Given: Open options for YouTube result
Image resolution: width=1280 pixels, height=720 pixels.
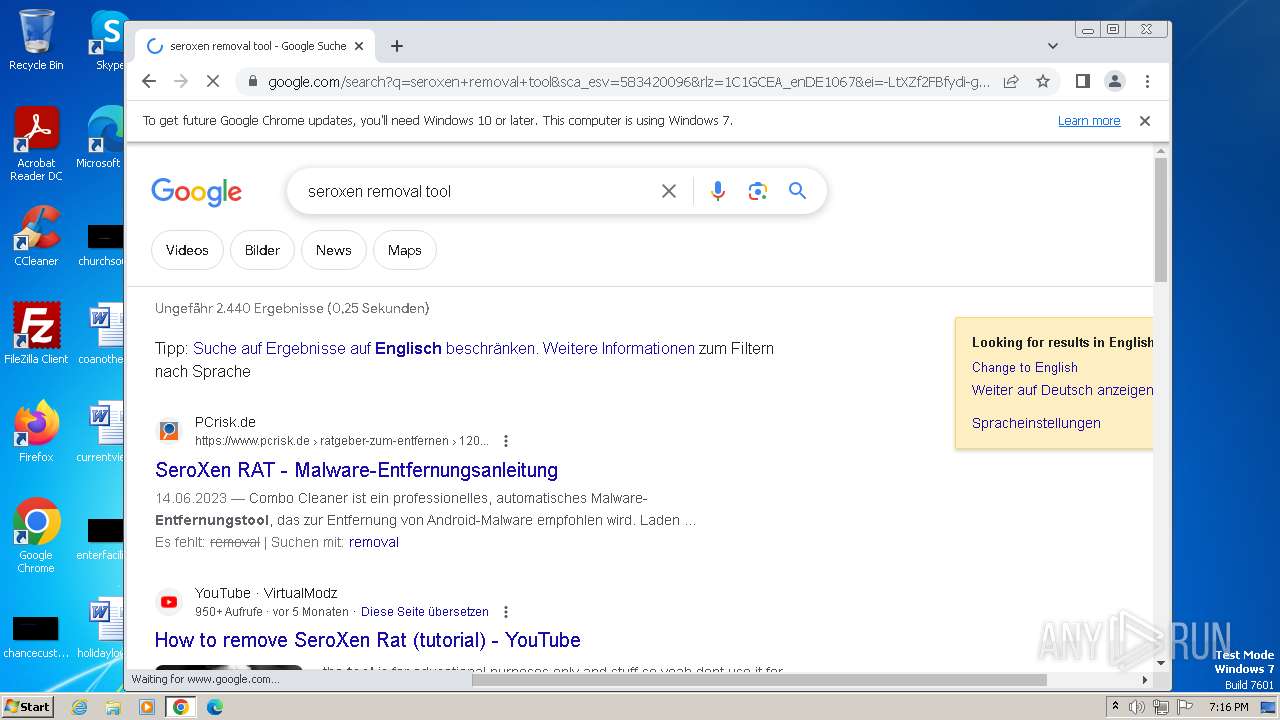Looking at the screenshot, I should coord(506,612).
